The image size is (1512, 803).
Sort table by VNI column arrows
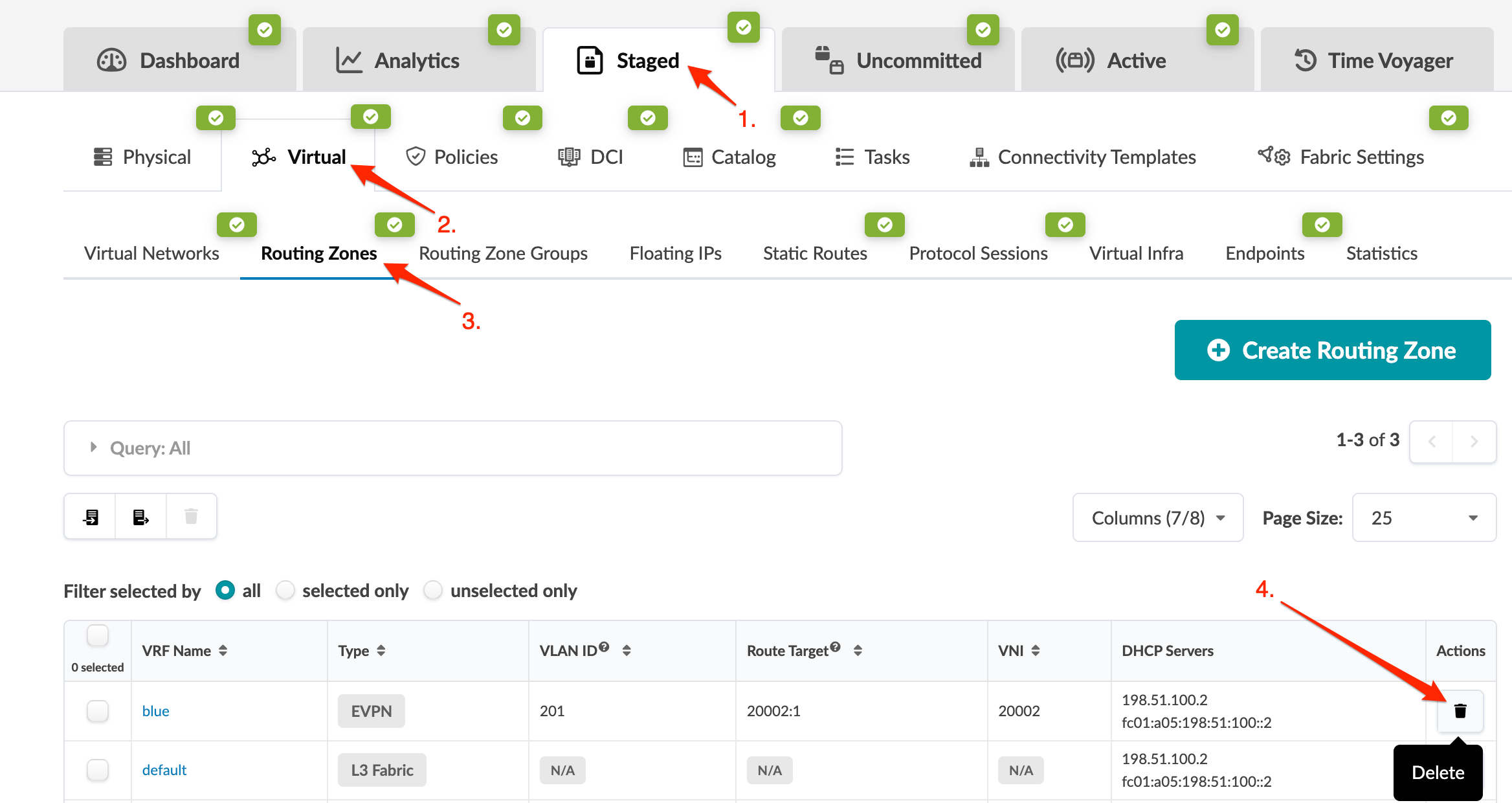point(1036,651)
